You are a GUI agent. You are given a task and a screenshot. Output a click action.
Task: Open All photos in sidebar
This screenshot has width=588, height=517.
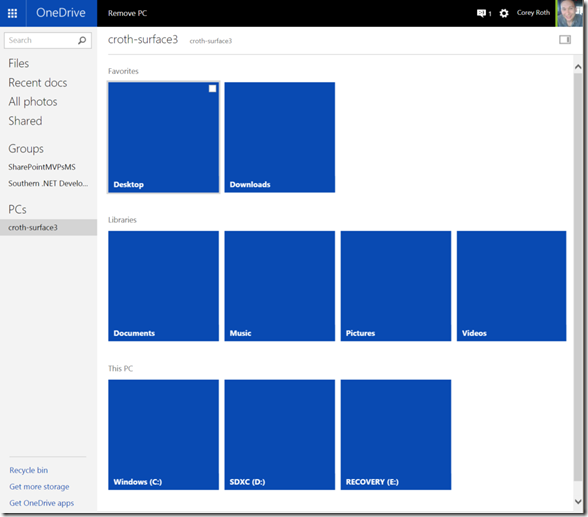[33, 102]
